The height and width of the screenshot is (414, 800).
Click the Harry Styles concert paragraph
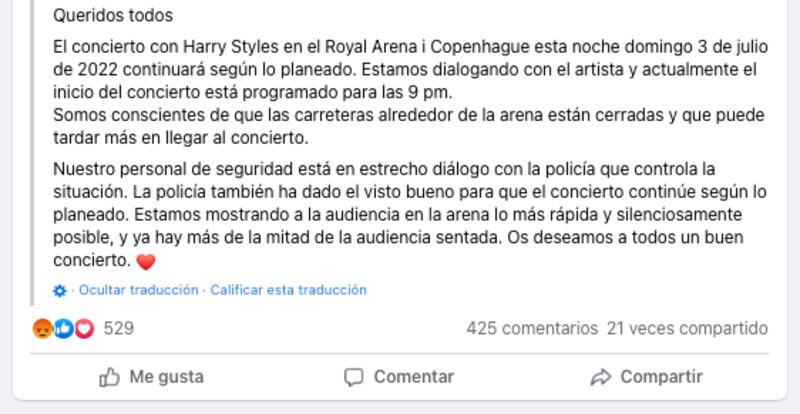tap(410, 93)
